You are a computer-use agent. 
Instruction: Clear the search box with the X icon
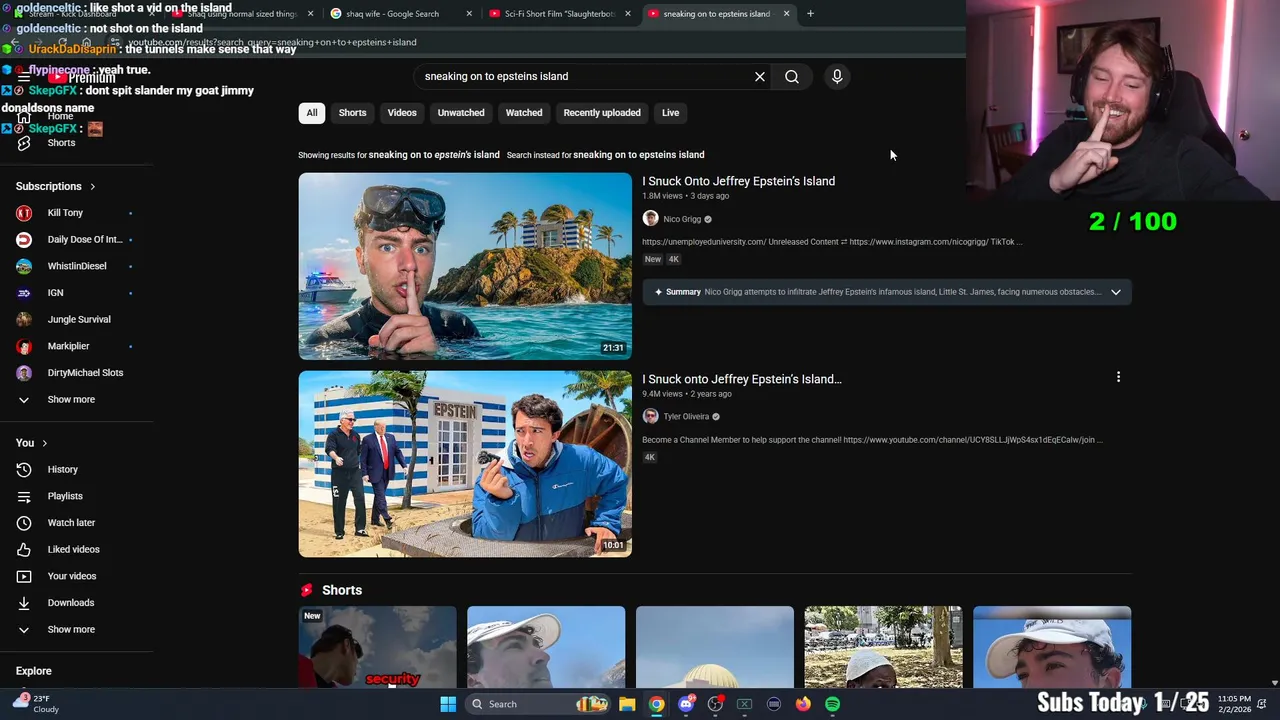coord(760,76)
